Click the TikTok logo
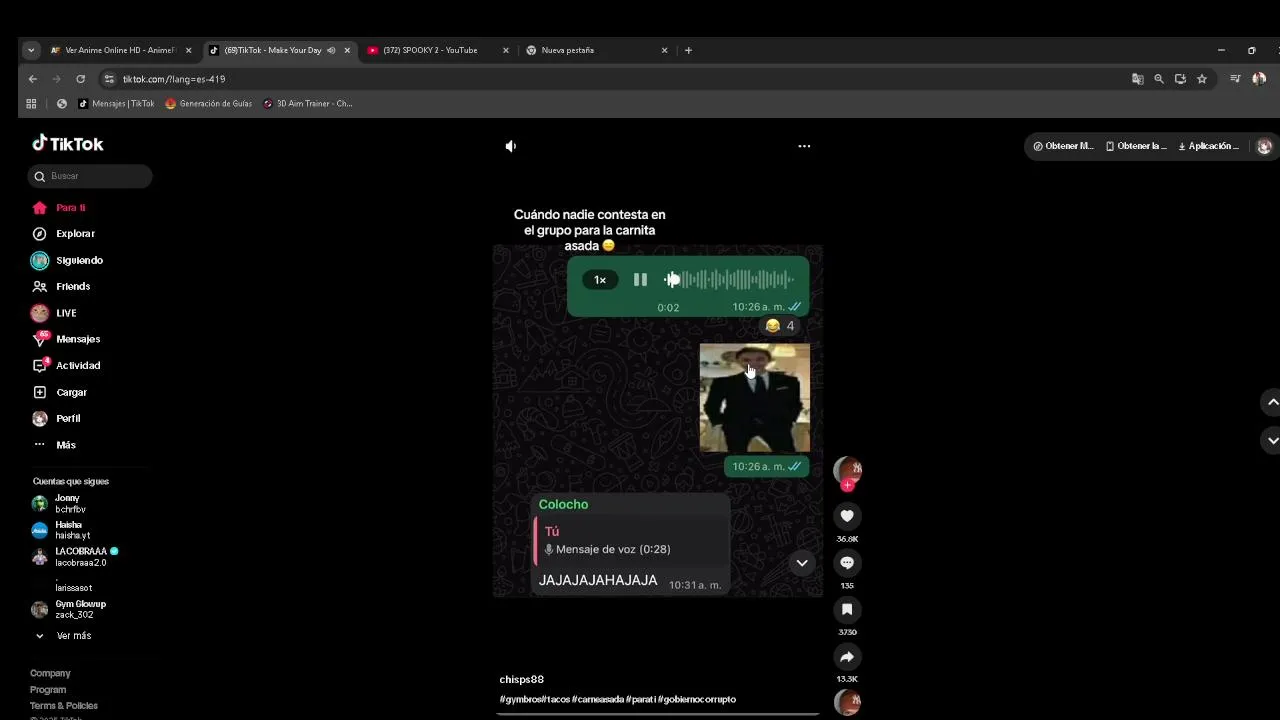The width and height of the screenshot is (1280, 720). [67, 144]
